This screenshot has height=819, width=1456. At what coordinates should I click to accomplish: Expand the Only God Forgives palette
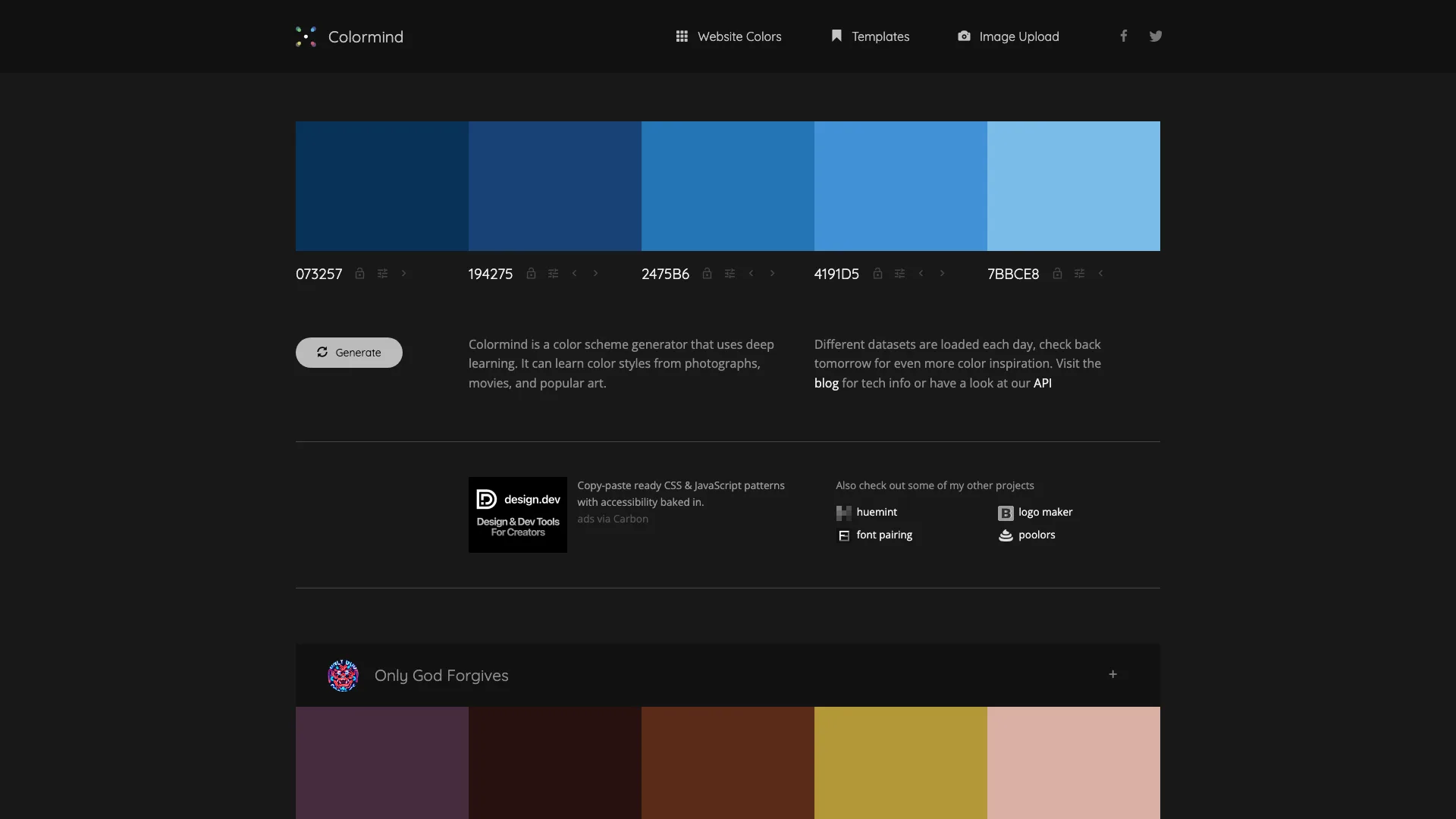point(1113,674)
